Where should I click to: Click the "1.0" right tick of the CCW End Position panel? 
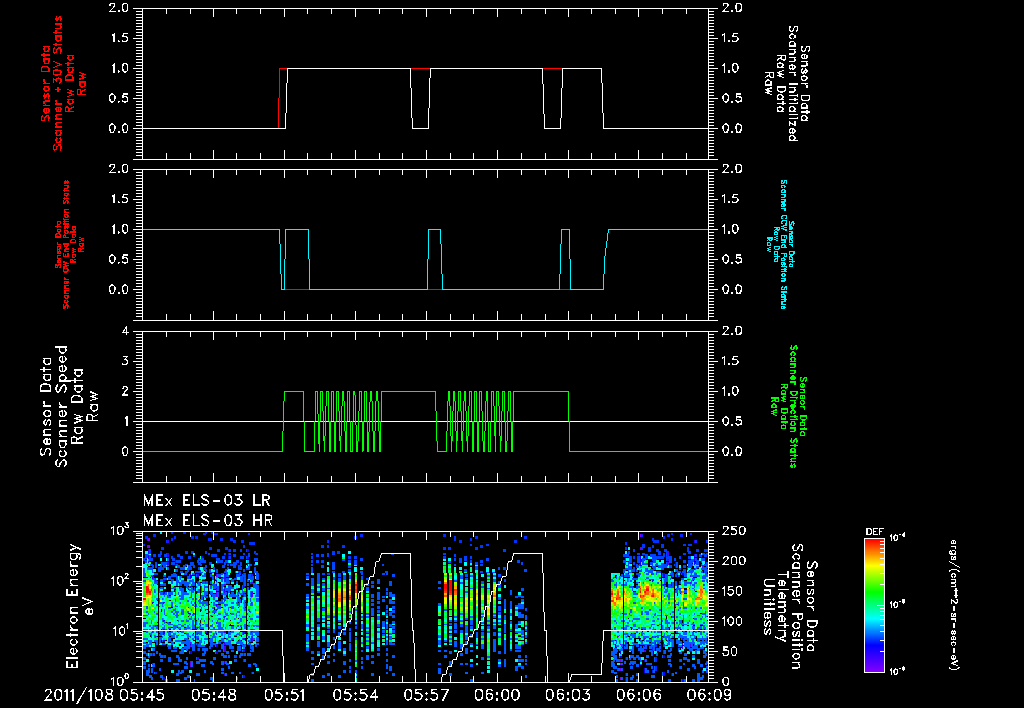pos(732,229)
